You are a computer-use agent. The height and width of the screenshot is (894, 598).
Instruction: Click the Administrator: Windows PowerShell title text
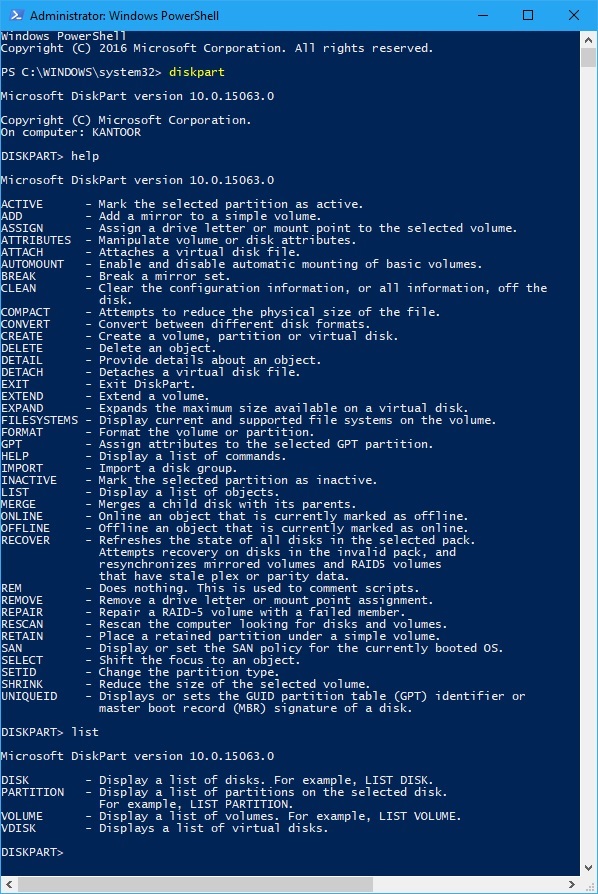click(x=124, y=16)
